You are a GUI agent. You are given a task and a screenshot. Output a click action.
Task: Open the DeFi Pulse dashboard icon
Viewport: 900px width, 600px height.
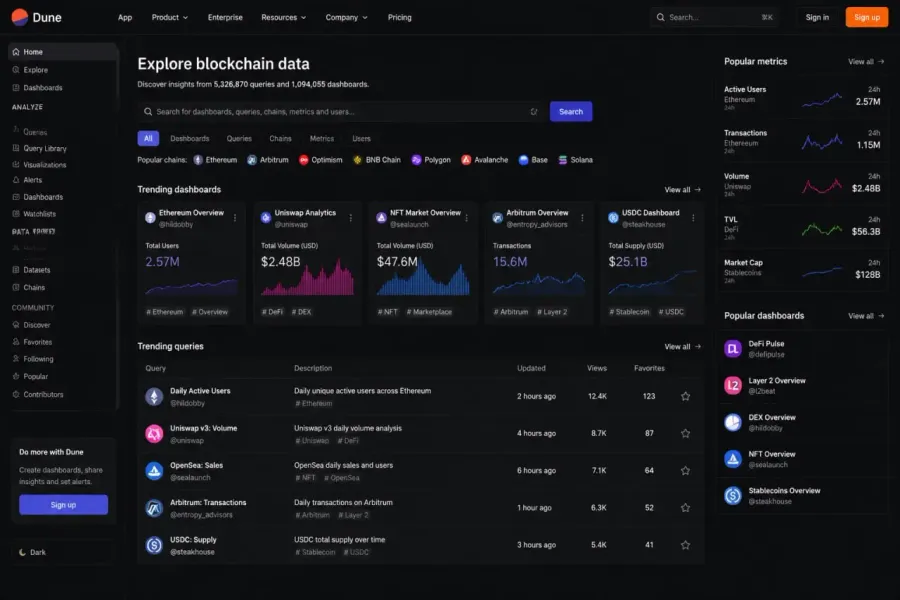click(733, 349)
